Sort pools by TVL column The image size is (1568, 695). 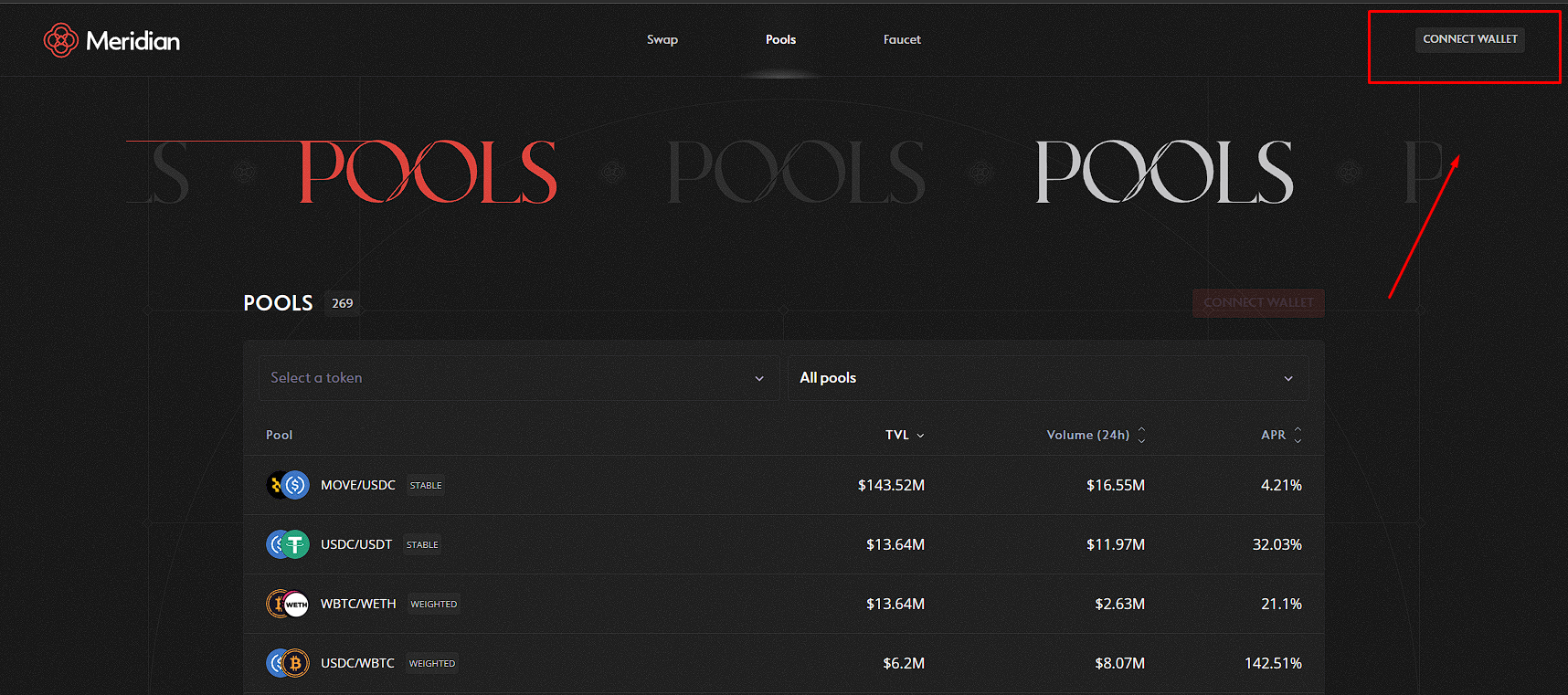coord(905,435)
